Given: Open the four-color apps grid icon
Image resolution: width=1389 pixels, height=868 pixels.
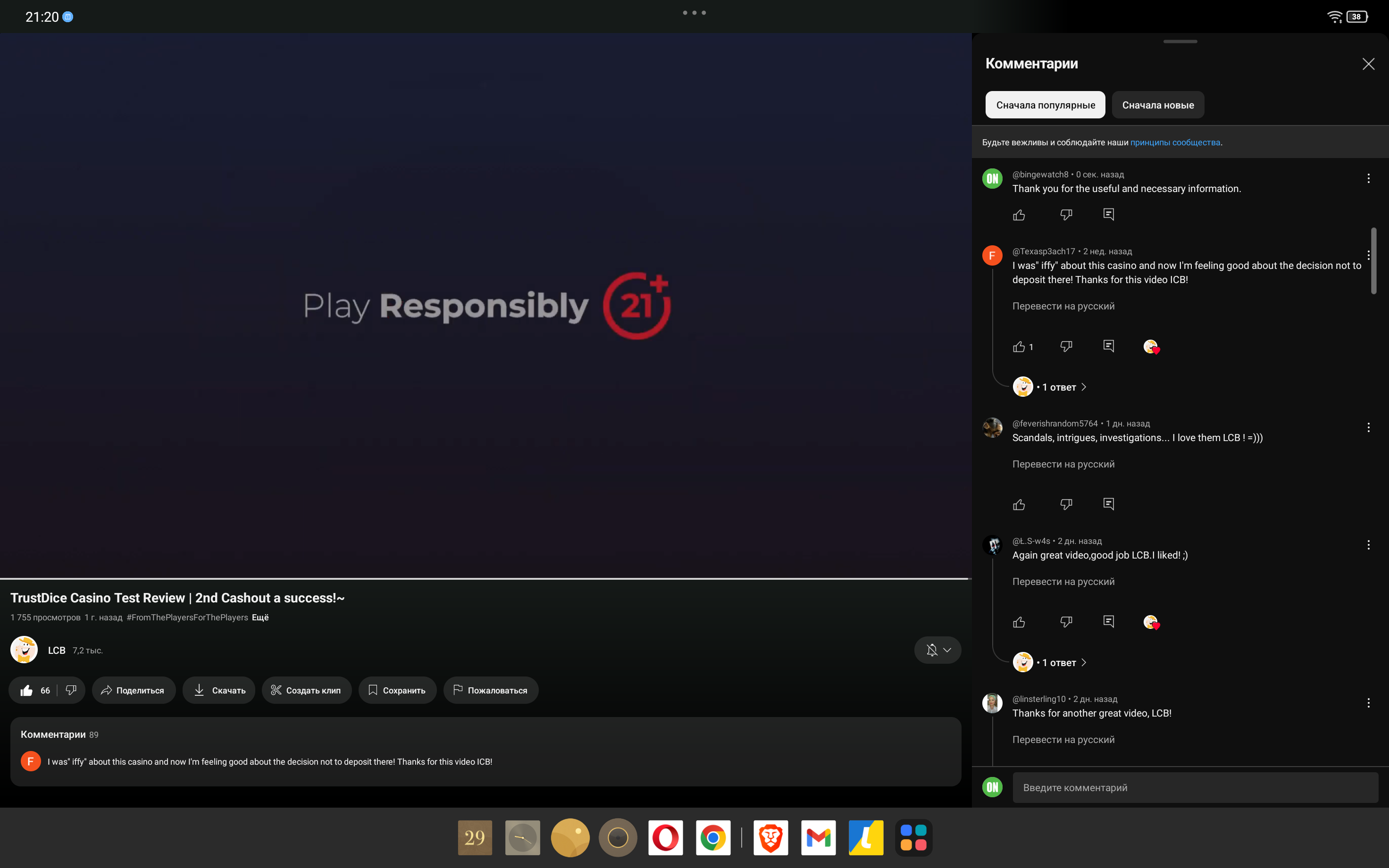Looking at the screenshot, I should coord(914,838).
